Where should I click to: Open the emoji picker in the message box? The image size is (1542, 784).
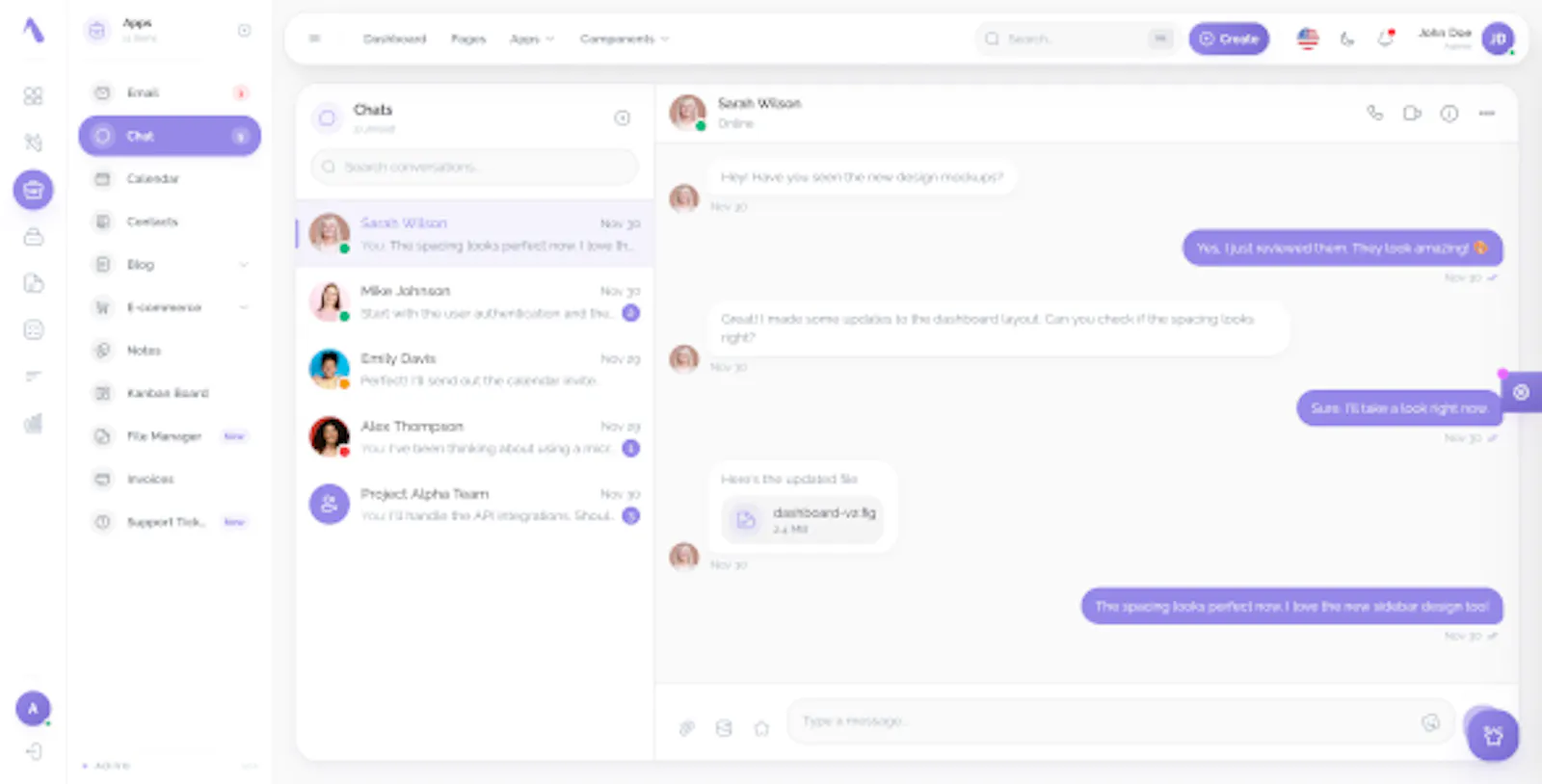(1430, 722)
